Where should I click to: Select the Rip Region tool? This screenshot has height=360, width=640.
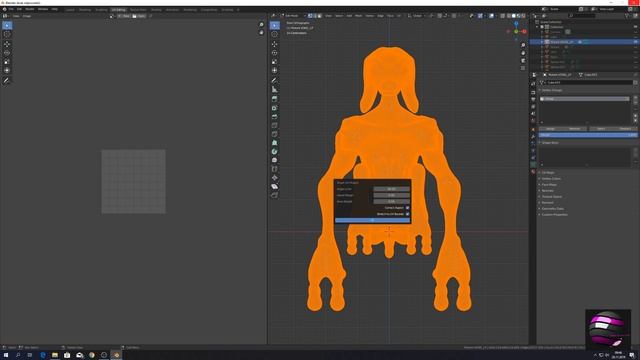tap(275, 195)
